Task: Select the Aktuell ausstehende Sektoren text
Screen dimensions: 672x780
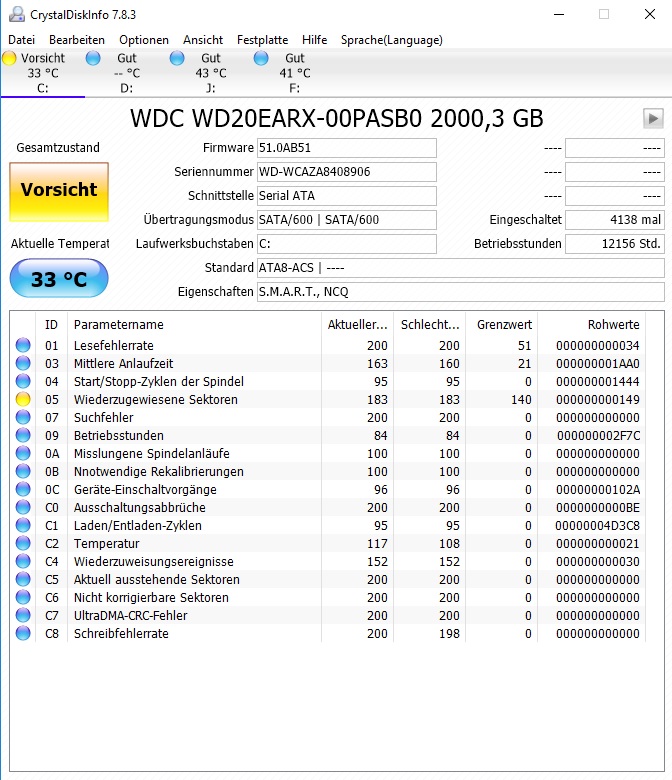Action: click(x=157, y=580)
